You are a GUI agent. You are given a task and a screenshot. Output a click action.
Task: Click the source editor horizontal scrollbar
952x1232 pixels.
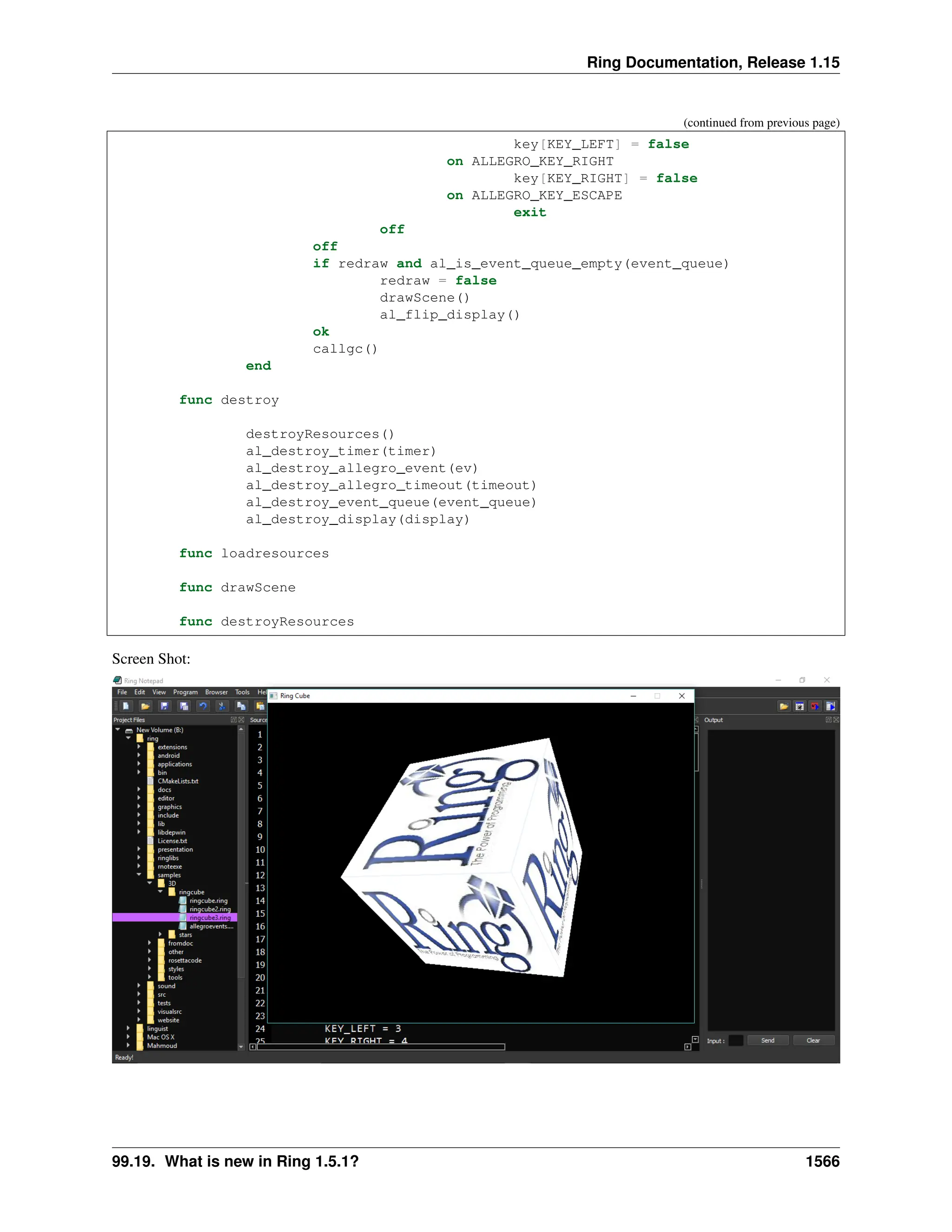pos(381,1047)
